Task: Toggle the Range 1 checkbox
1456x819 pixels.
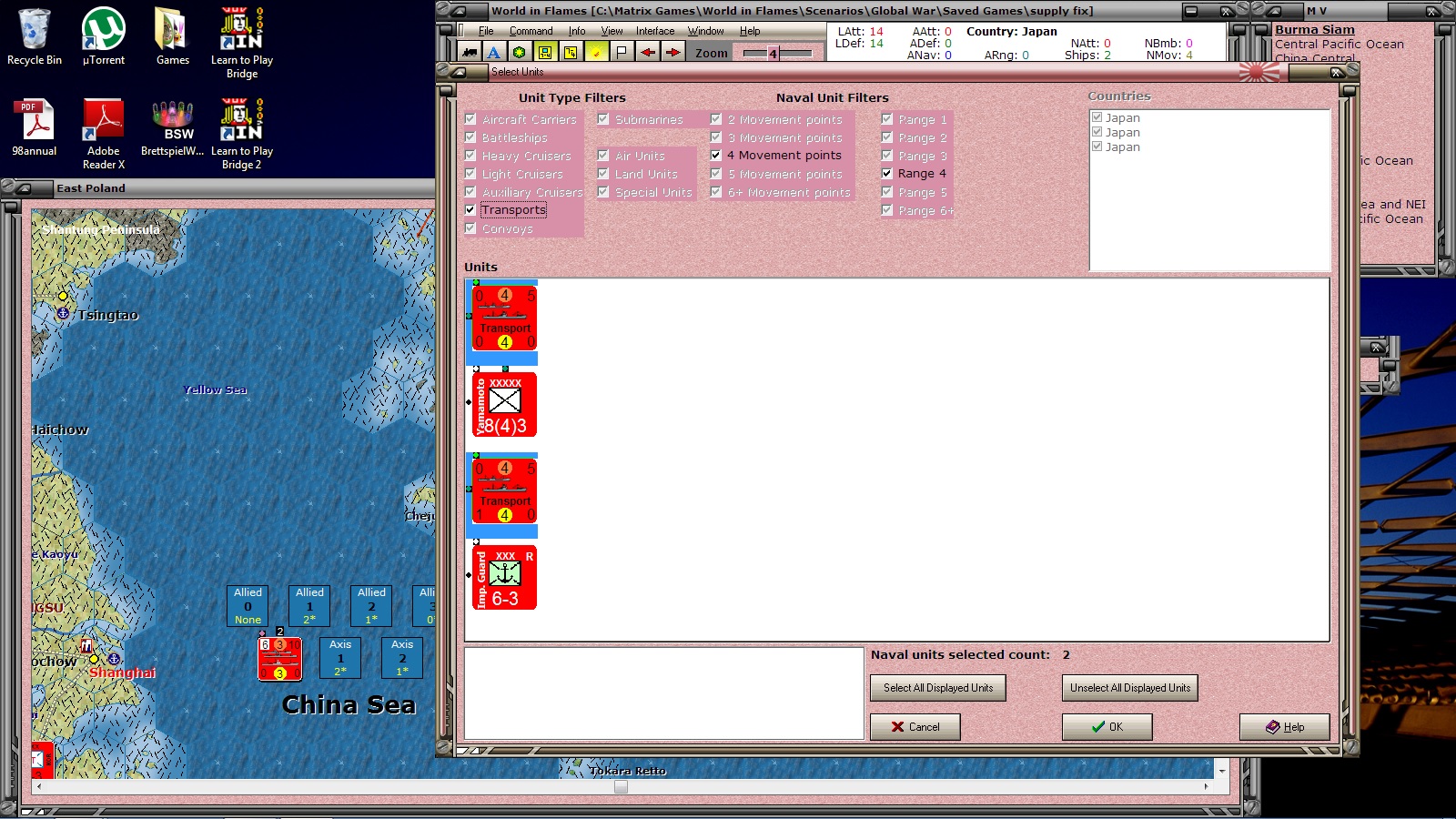Action: [887, 119]
